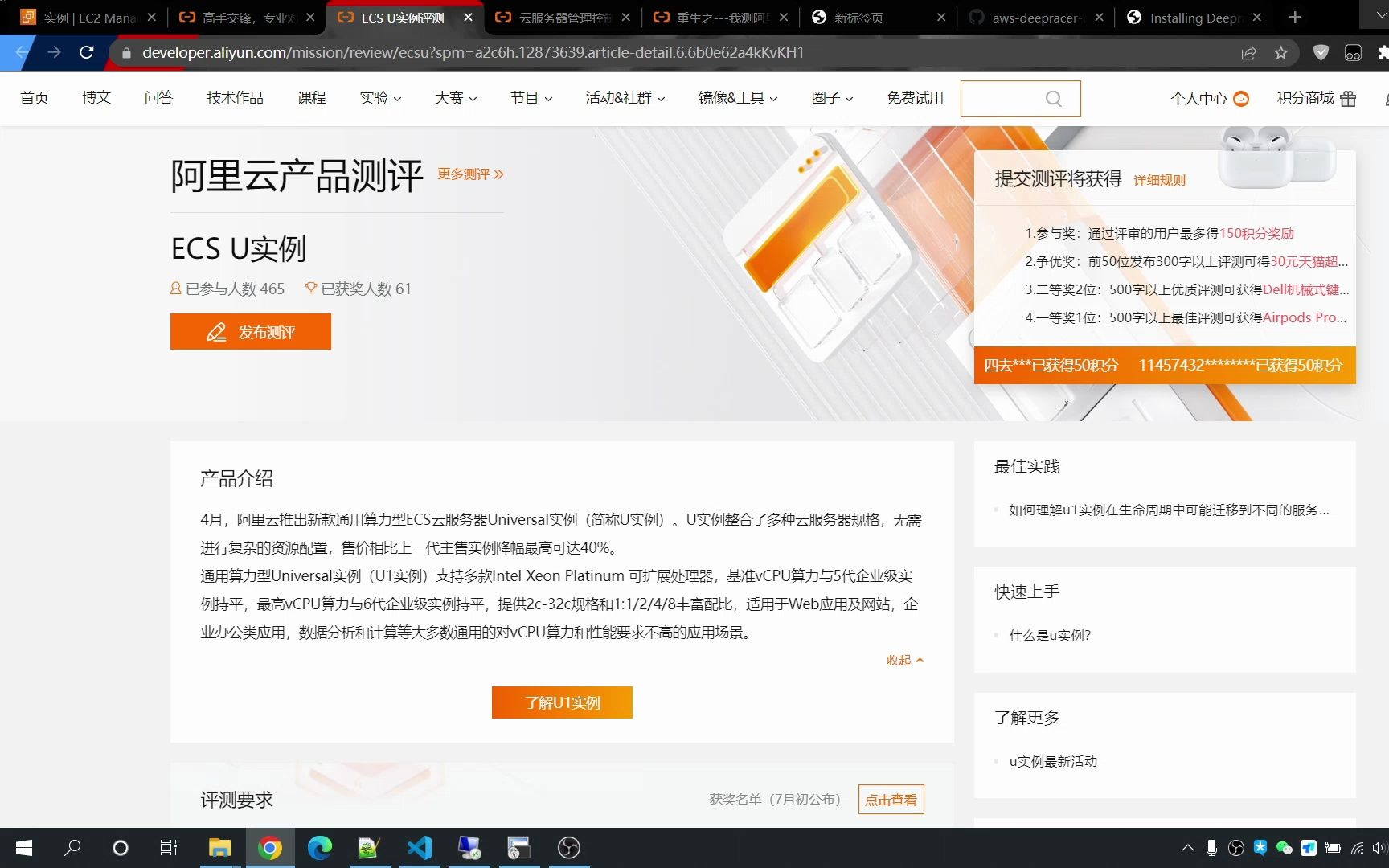Open the 什么是u实例? link
Image resolution: width=1389 pixels, height=868 pixels.
1050,636
